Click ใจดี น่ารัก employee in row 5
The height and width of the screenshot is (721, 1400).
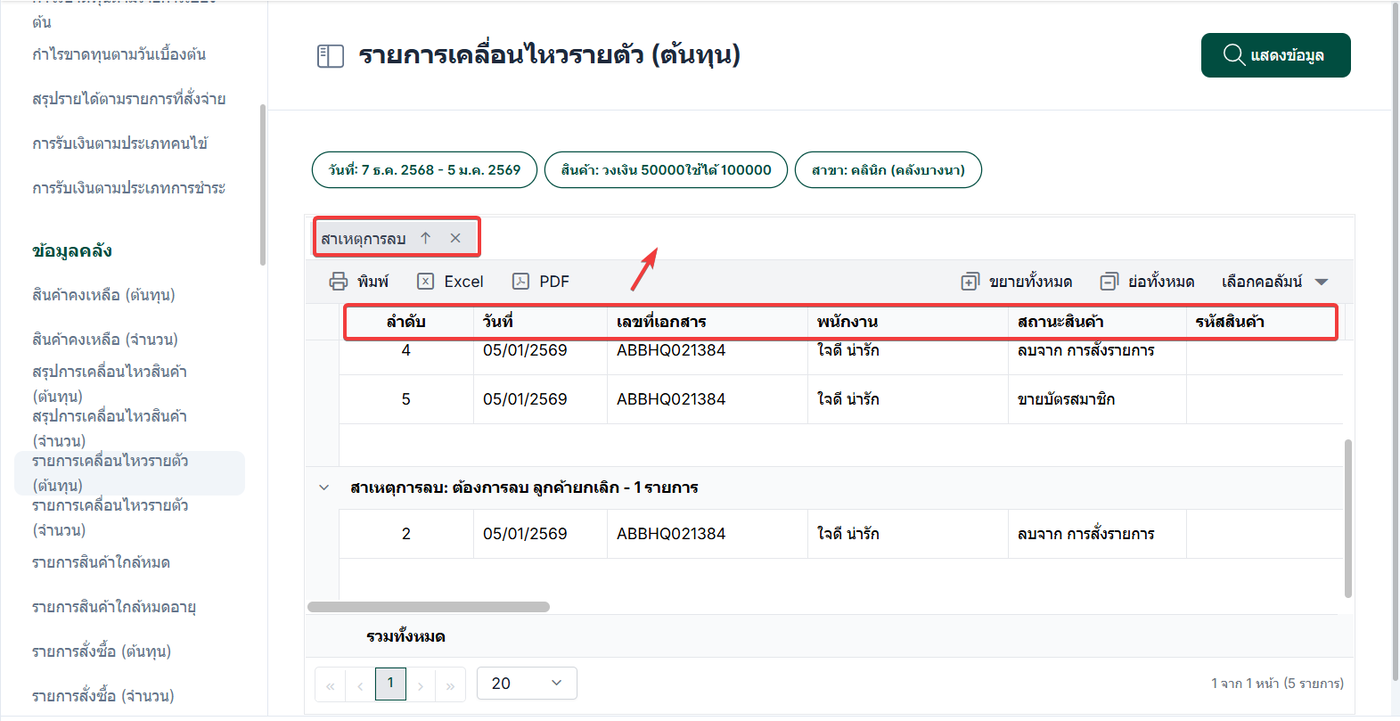pos(848,399)
